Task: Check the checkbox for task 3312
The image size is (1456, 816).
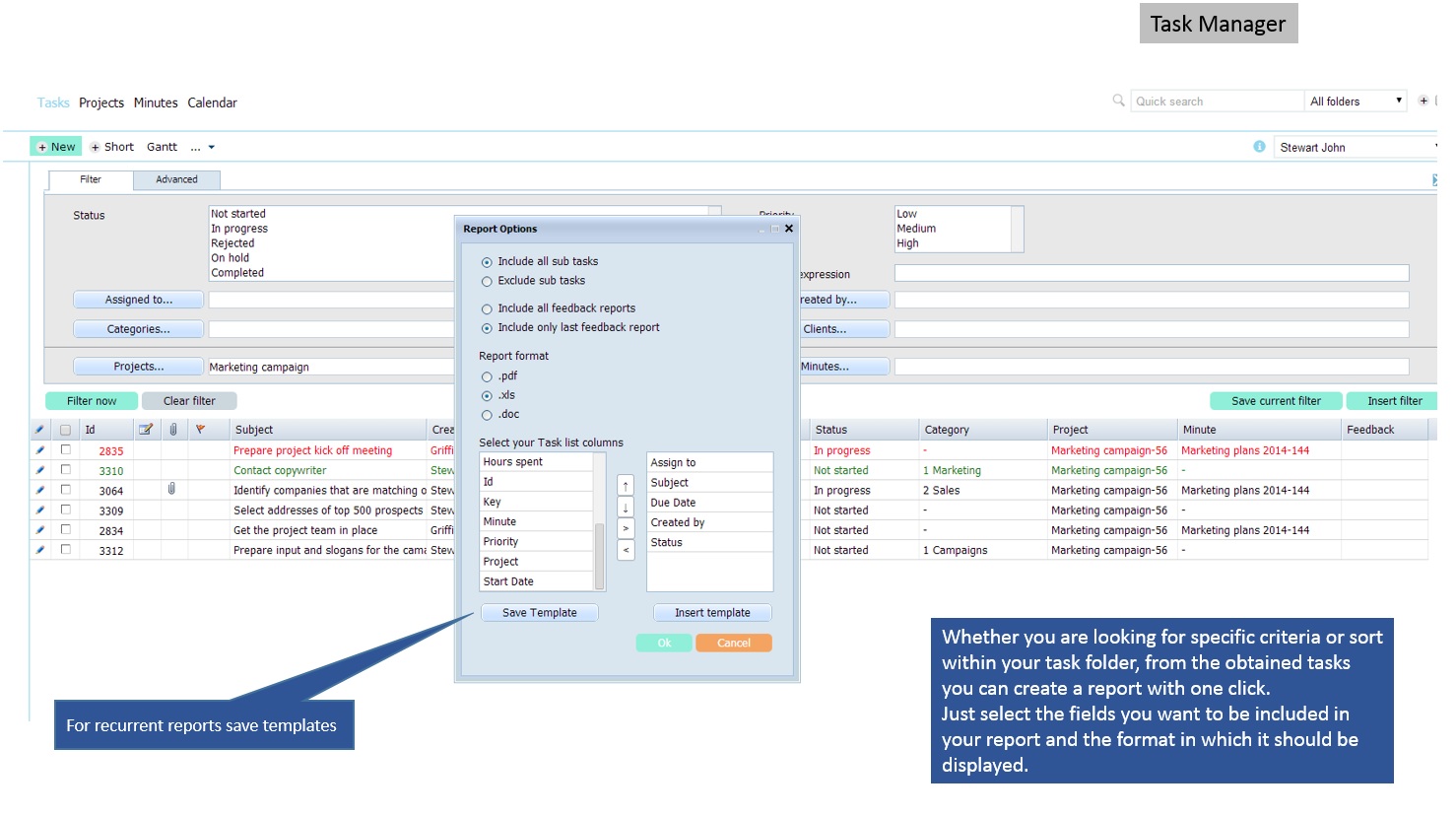Action: 66,550
